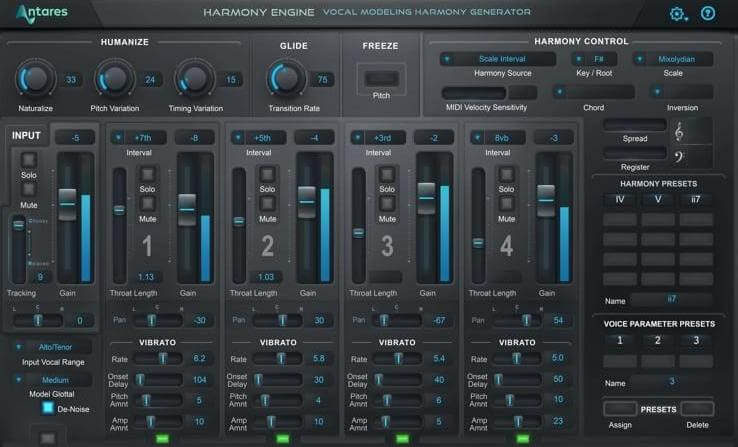Viewport: 738px width, 447px height.
Task: Toggle voice 2 green enable LED
Action: click(282, 439)
